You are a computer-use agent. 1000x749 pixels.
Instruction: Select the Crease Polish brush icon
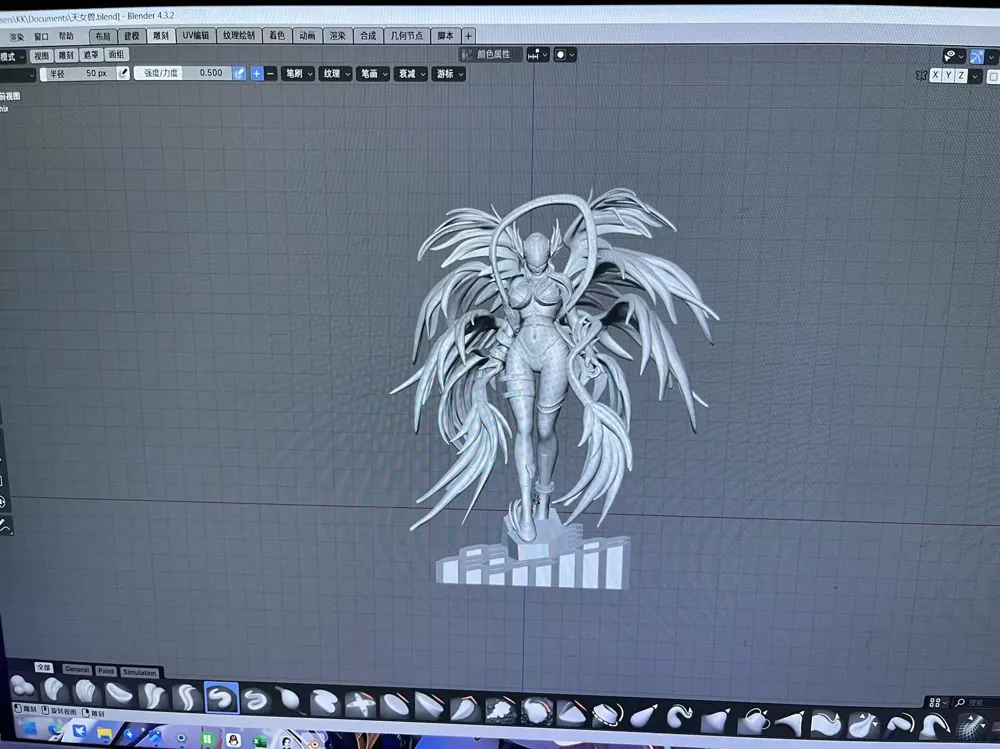[152, 696]
